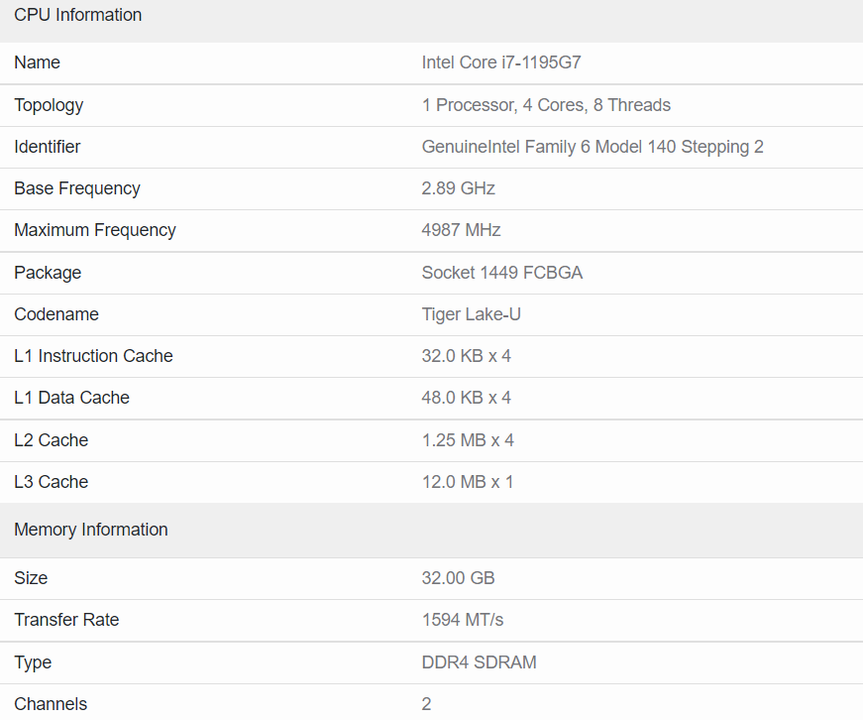Select the 4987 MHz value
863x720 pixels.
click(x=461, y=230)
